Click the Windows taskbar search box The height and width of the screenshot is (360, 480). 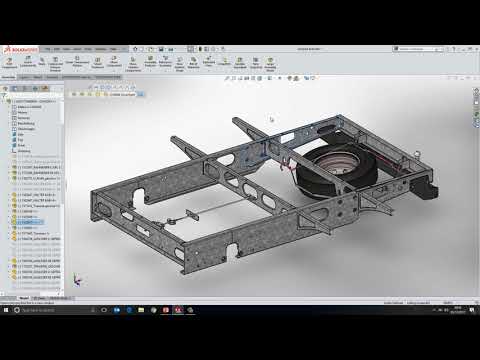point(54,310)
